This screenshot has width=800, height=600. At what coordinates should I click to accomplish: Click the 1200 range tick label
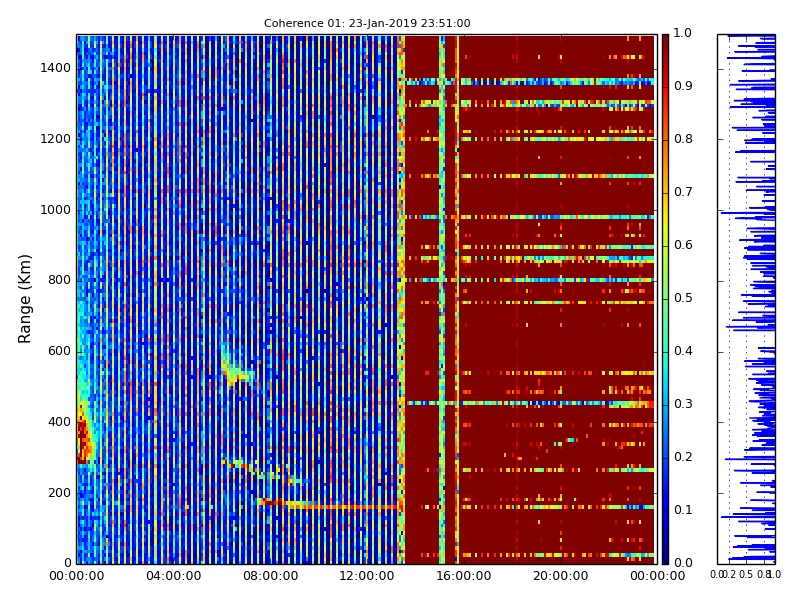(56, 139)
